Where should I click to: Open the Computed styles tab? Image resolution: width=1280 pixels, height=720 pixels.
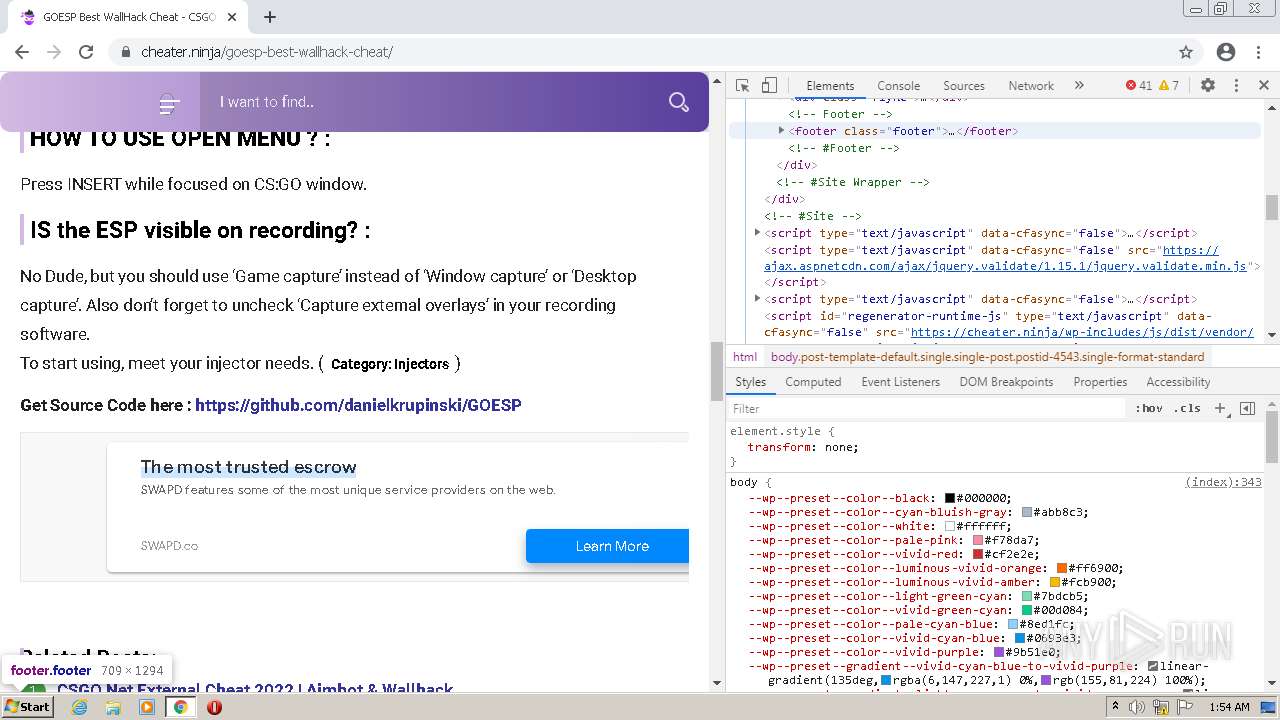click(813, 382)
